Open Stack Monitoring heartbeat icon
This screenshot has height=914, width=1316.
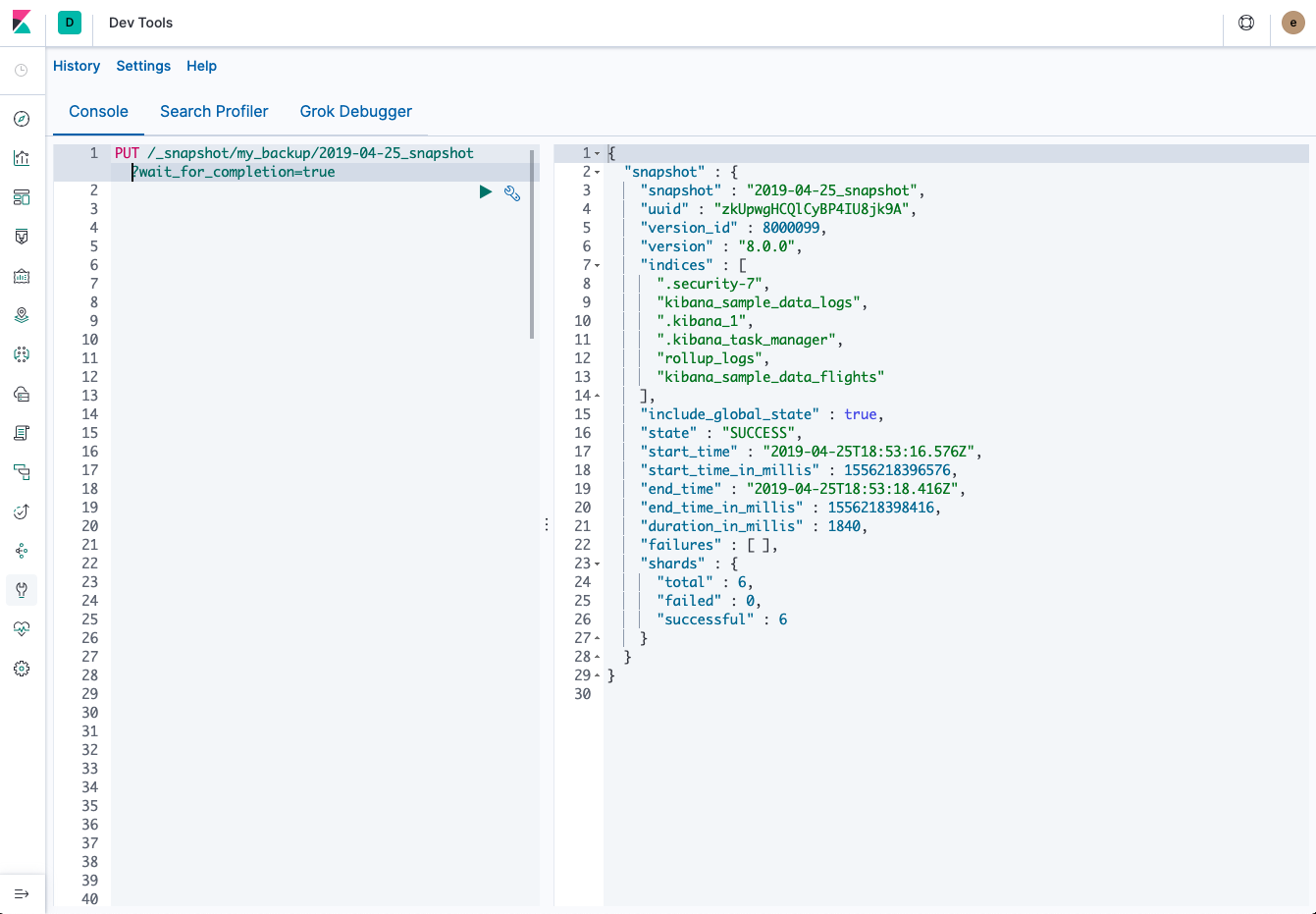click(x=22, y=629)
